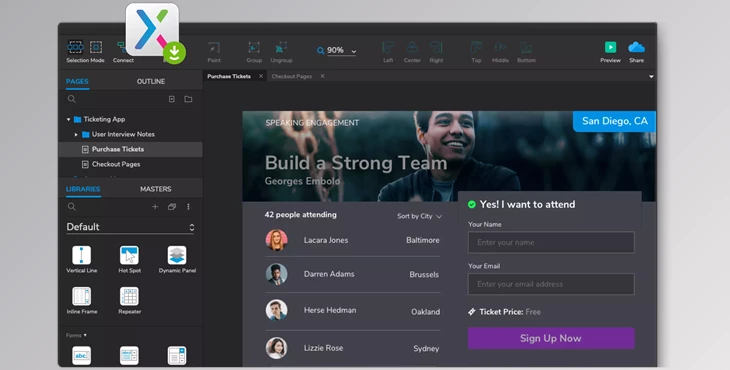Viewport: 730px width, 370px height.
Task: Launch Preview with the green play icon
Action: point(610,47)
